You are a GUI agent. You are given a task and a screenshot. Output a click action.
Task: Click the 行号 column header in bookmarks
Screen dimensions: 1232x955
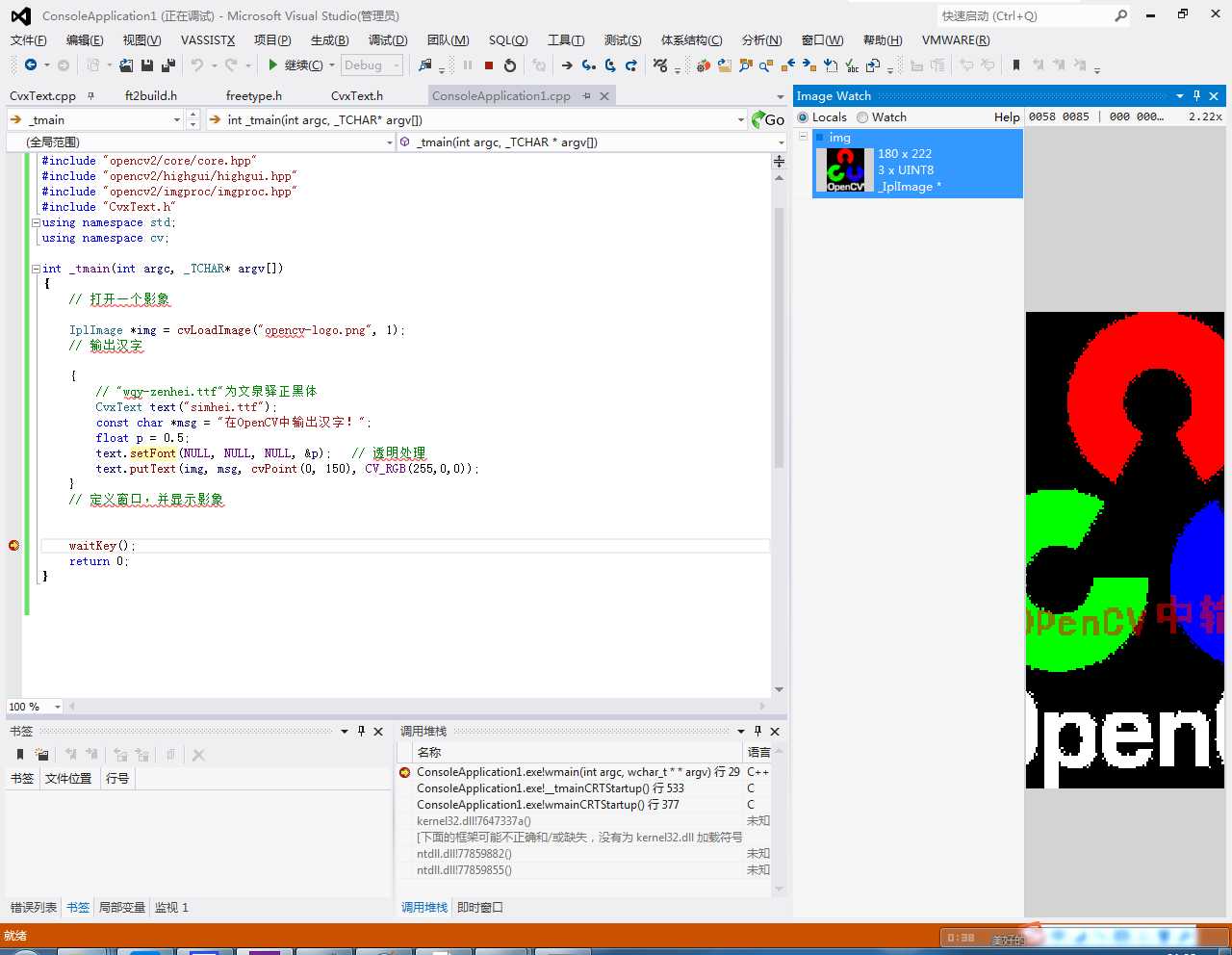[117, 778]
